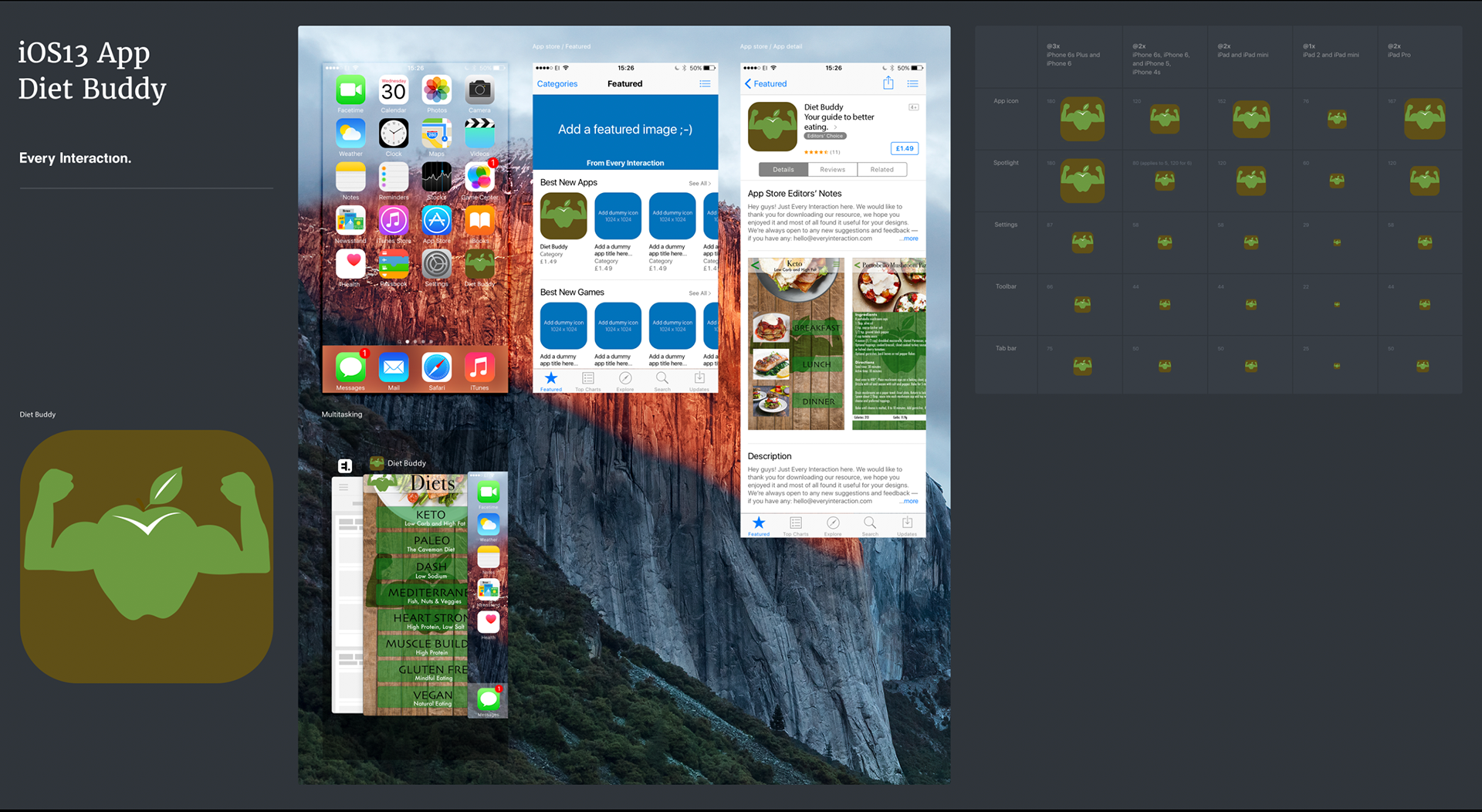This screenshot has height=812, width=1482.
Task: Select Explore tab in Featured screen
Action: pyautogui.click(x=625, y=381)
